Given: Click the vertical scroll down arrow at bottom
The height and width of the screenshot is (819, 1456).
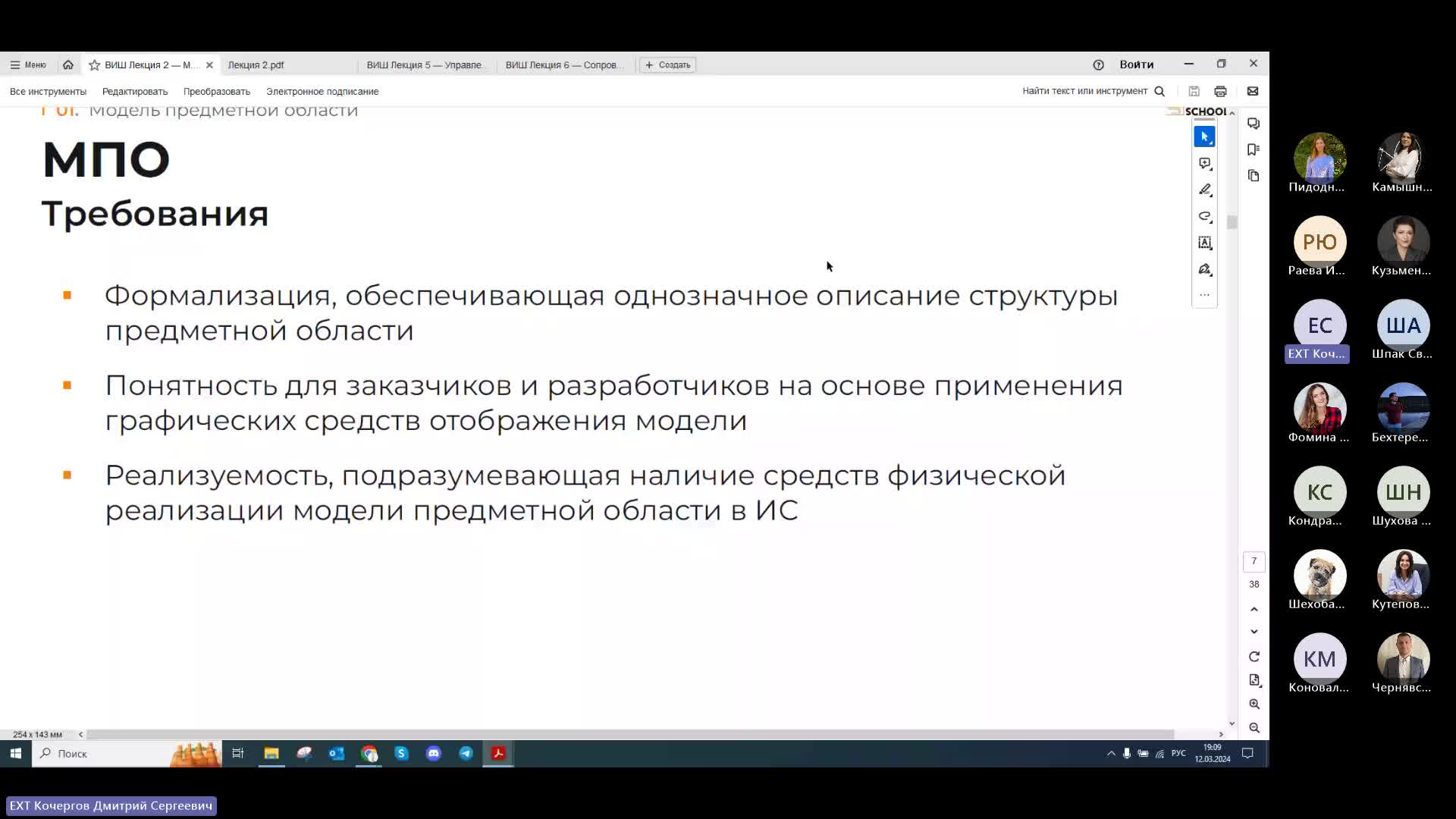Looking at the screenshot, I should click(1232, 723).
